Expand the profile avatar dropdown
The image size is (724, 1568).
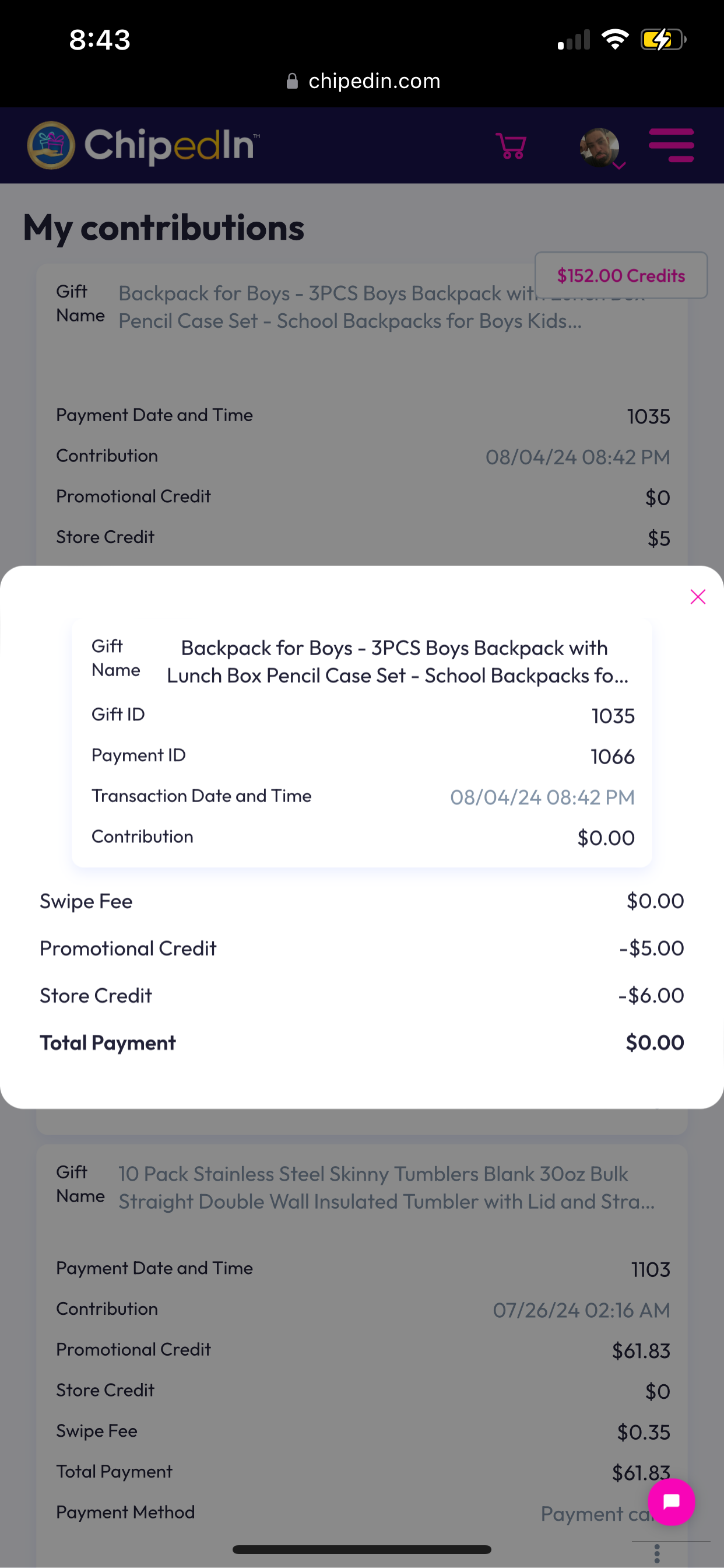pos(602,148)
